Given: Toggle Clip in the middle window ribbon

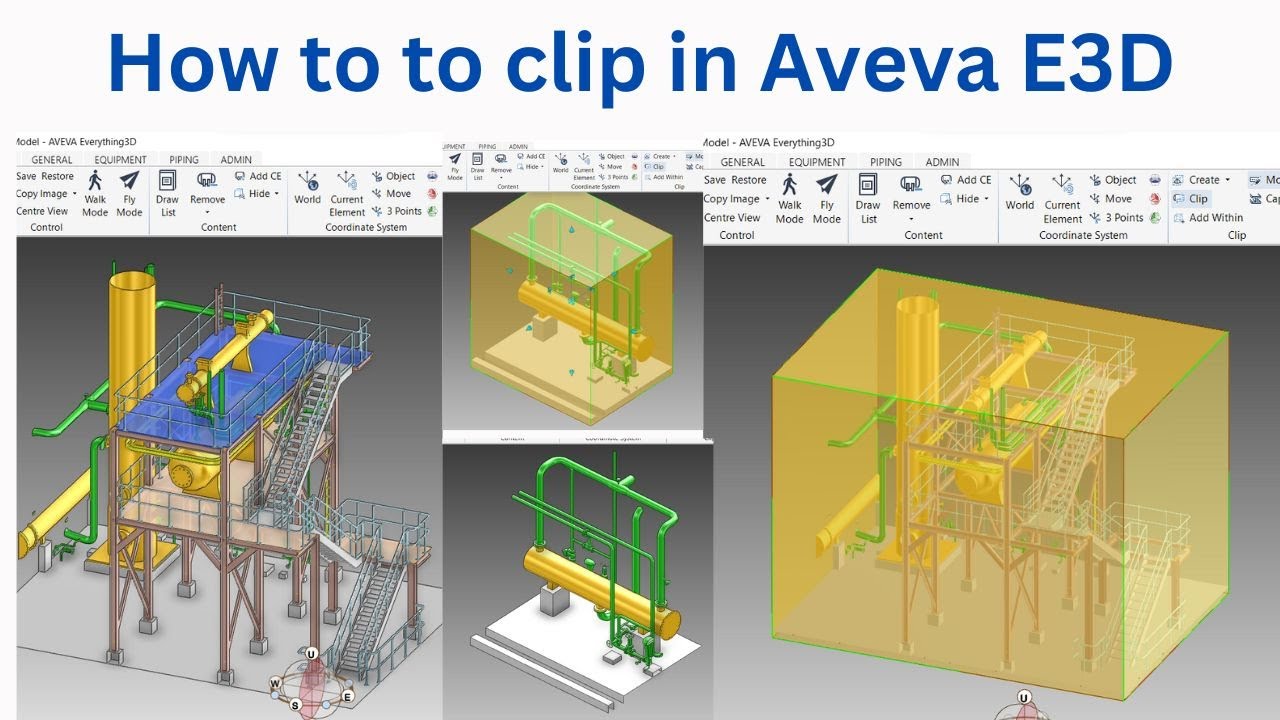Looking at the screenshot, I should [654, 167].
